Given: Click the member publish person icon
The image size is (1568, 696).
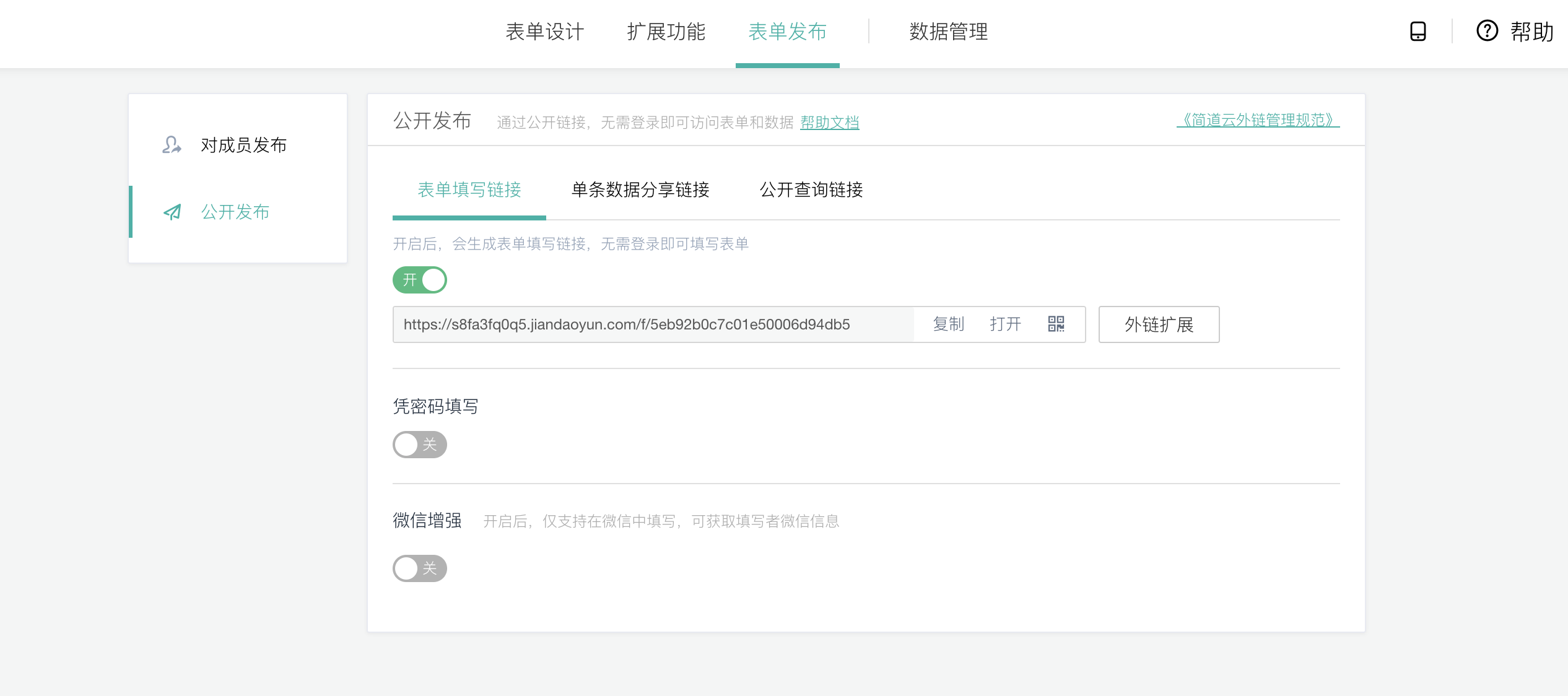Looking at the screenshot, I should click(x=172, y=145).
